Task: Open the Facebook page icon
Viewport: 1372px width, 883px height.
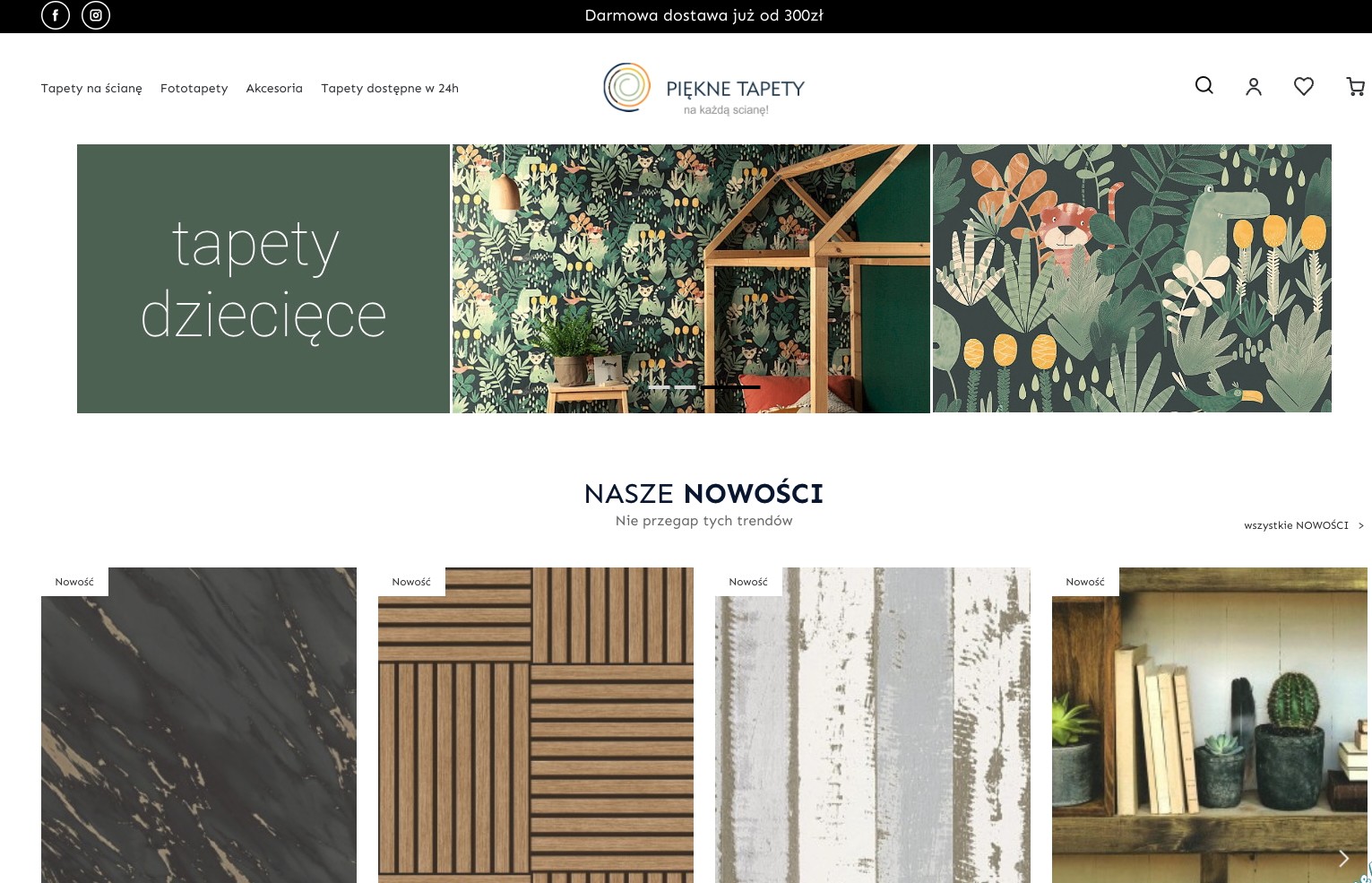Action: tap(56, 15)
